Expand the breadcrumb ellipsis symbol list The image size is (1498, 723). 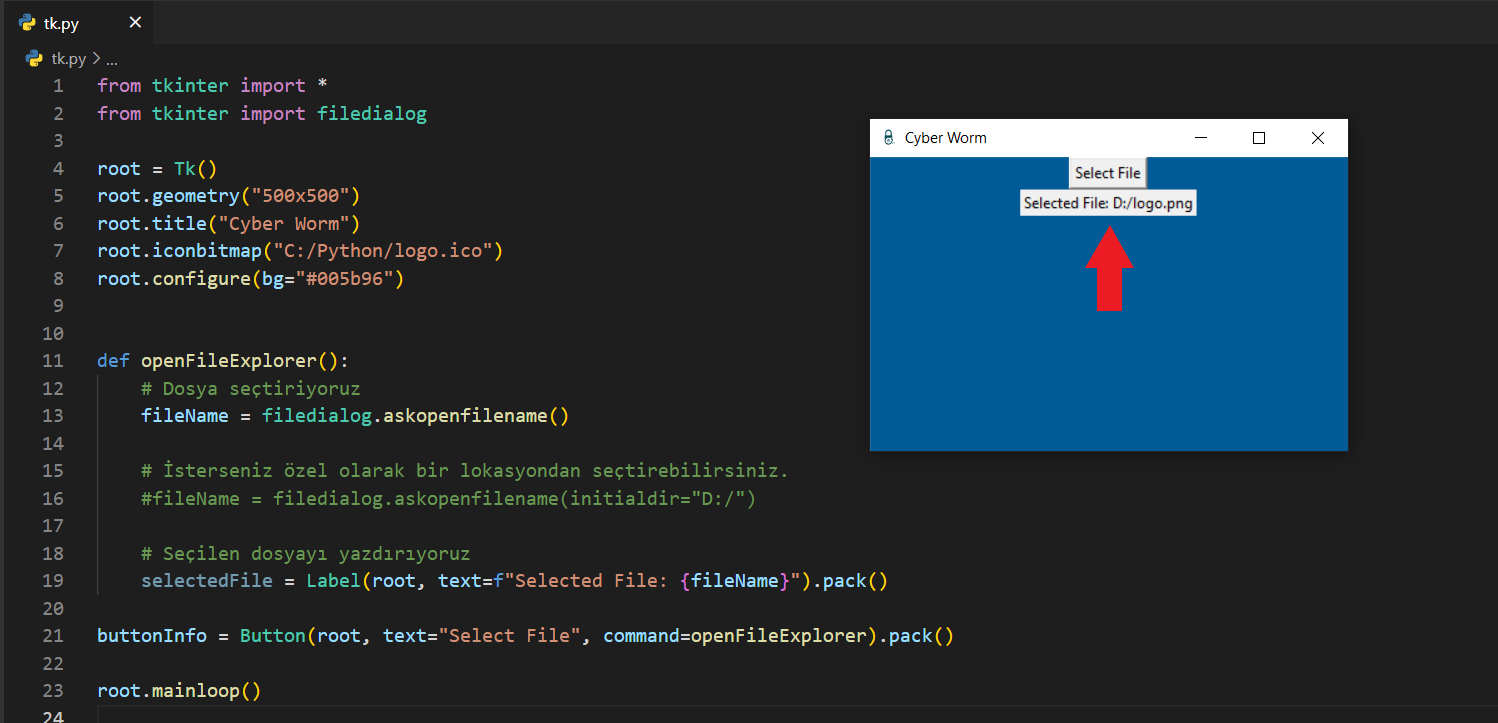[111, 59]
